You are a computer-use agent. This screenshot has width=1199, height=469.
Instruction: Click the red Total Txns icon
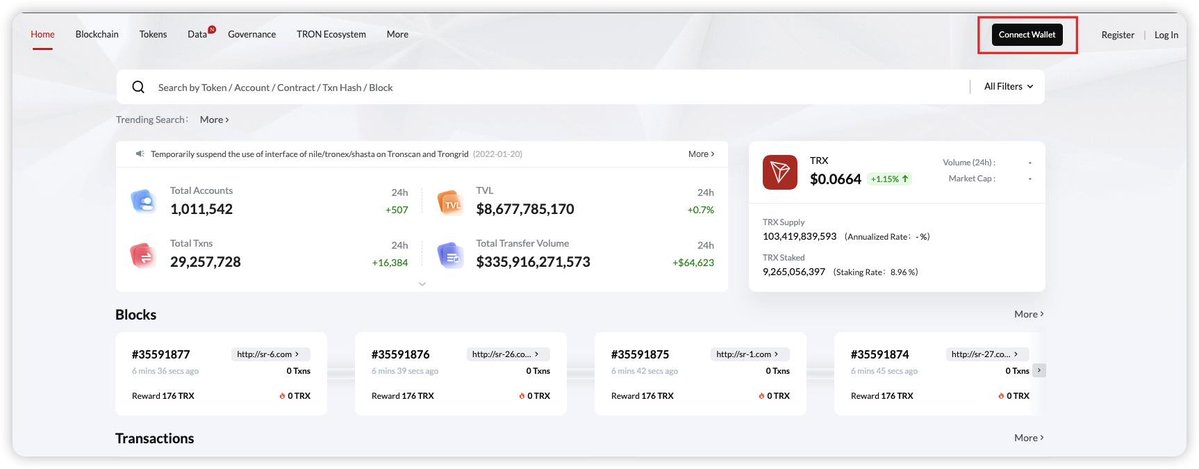144,254
